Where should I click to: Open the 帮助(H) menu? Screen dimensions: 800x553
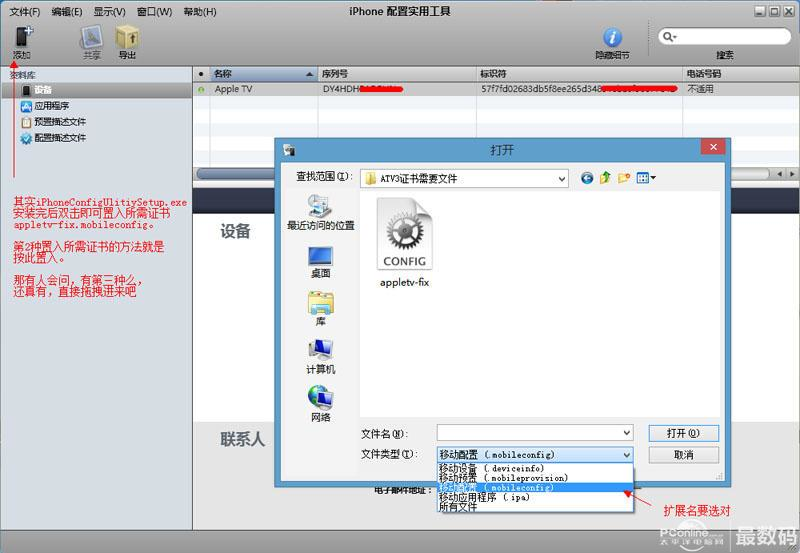(200, 11)
